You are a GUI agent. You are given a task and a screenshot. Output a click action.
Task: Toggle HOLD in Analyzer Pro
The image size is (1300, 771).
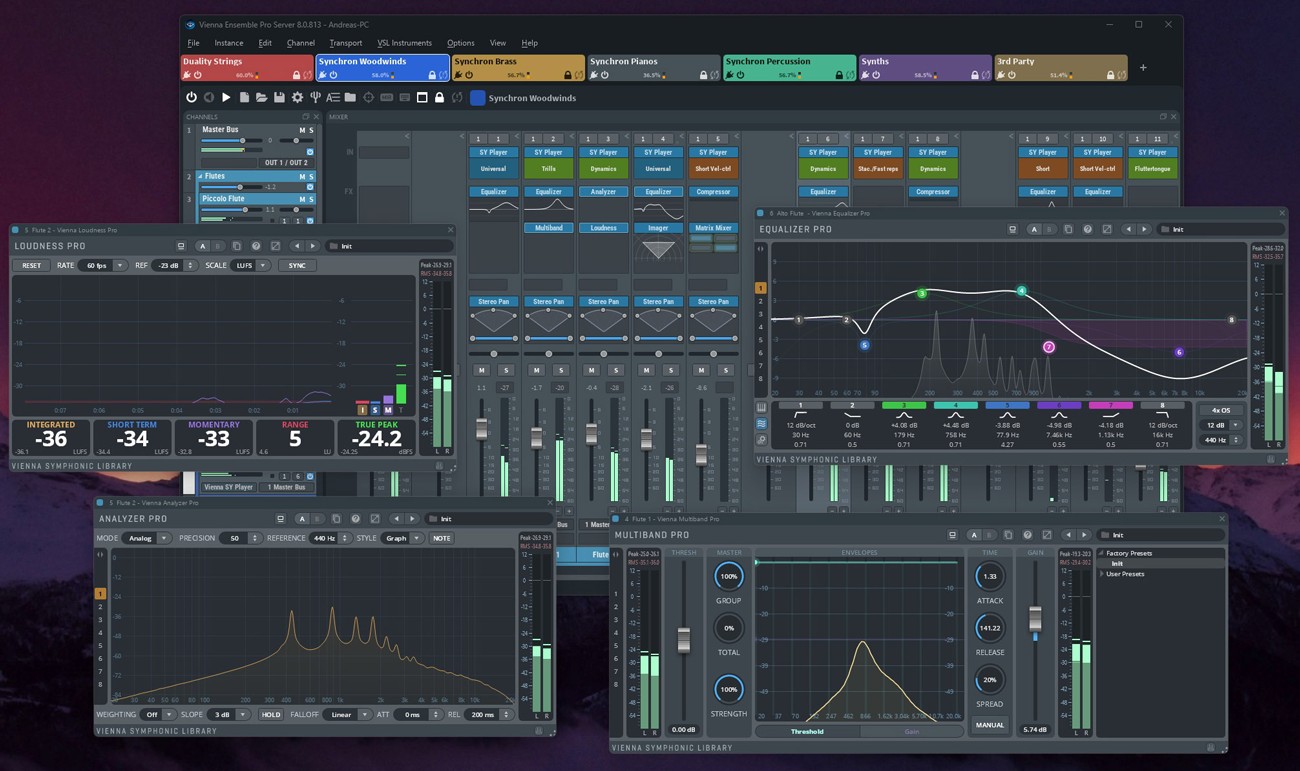271,715
